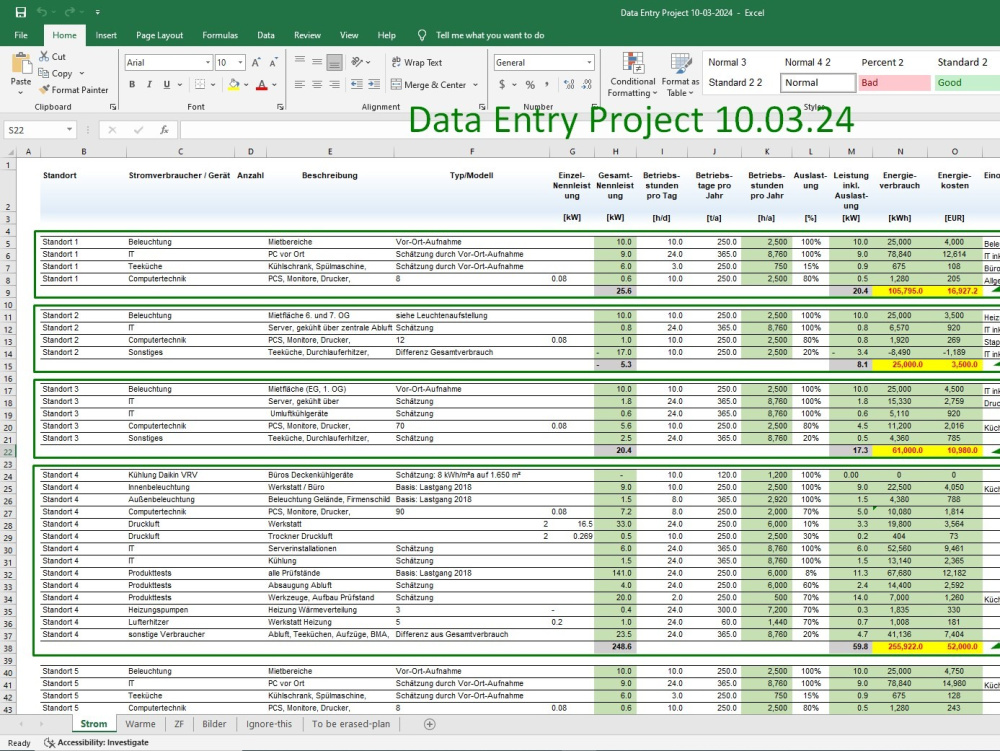This screenshot has width=1000, height=751.
Task: Click the red Font Color swatch
Action: (261, 84)
